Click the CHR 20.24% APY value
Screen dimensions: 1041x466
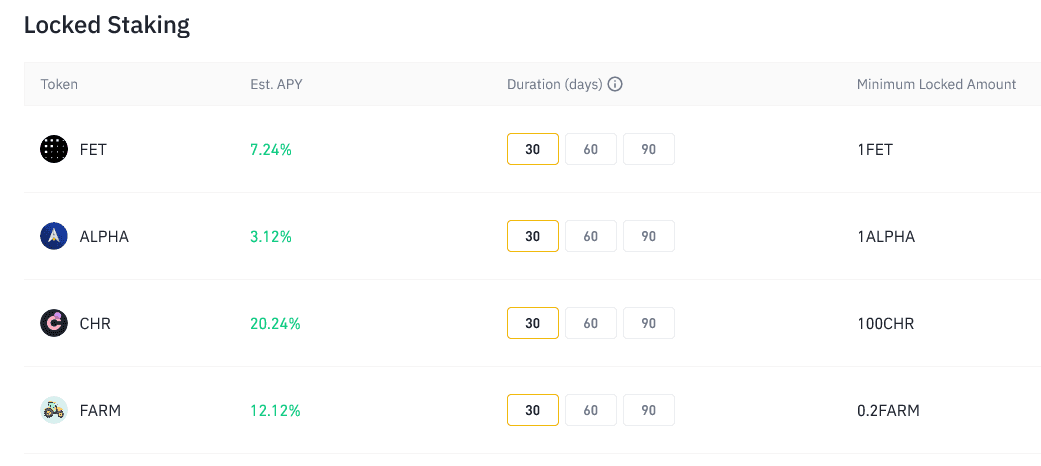(276, 323)
